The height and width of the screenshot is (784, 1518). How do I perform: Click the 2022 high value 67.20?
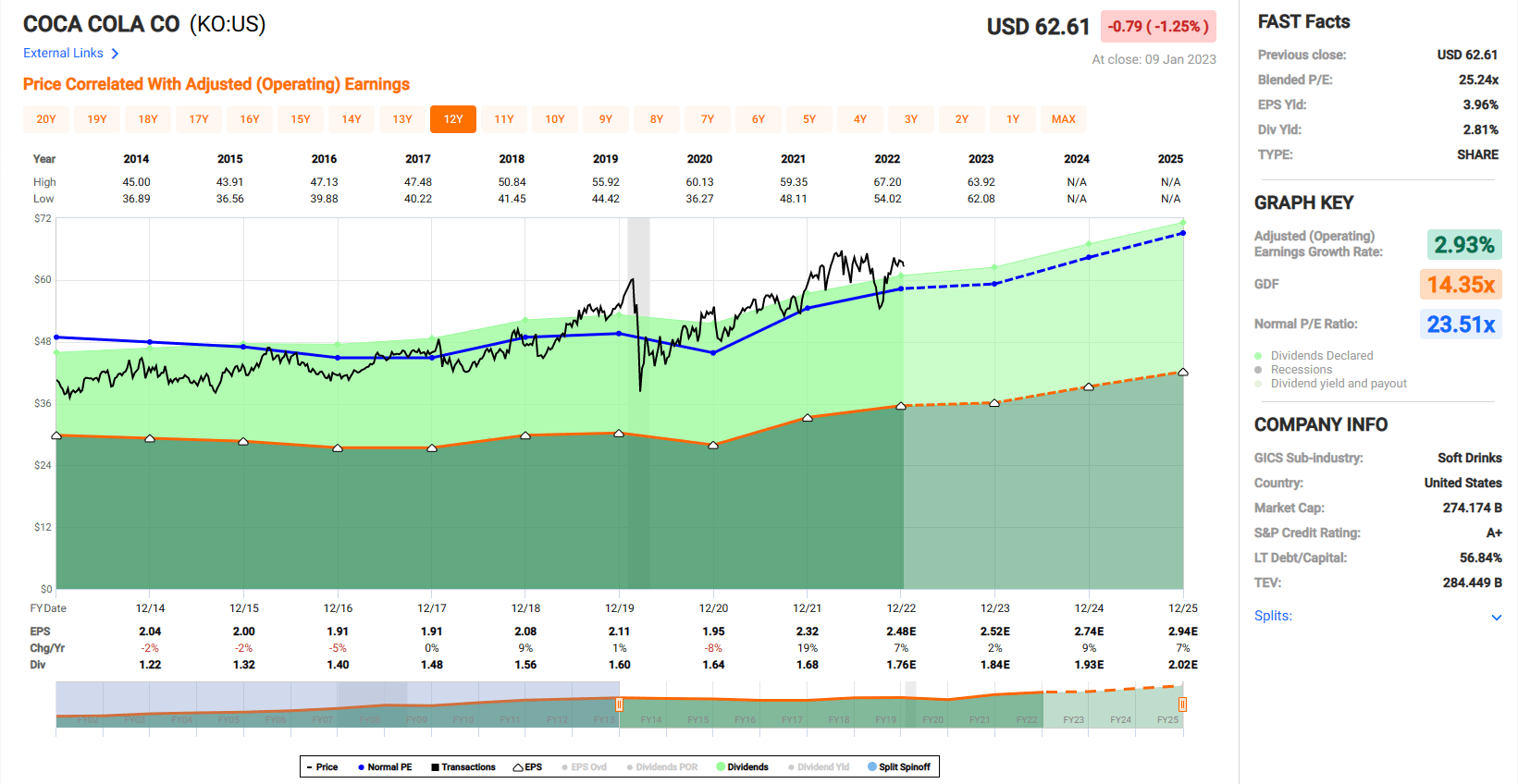(x=887, y=182)
